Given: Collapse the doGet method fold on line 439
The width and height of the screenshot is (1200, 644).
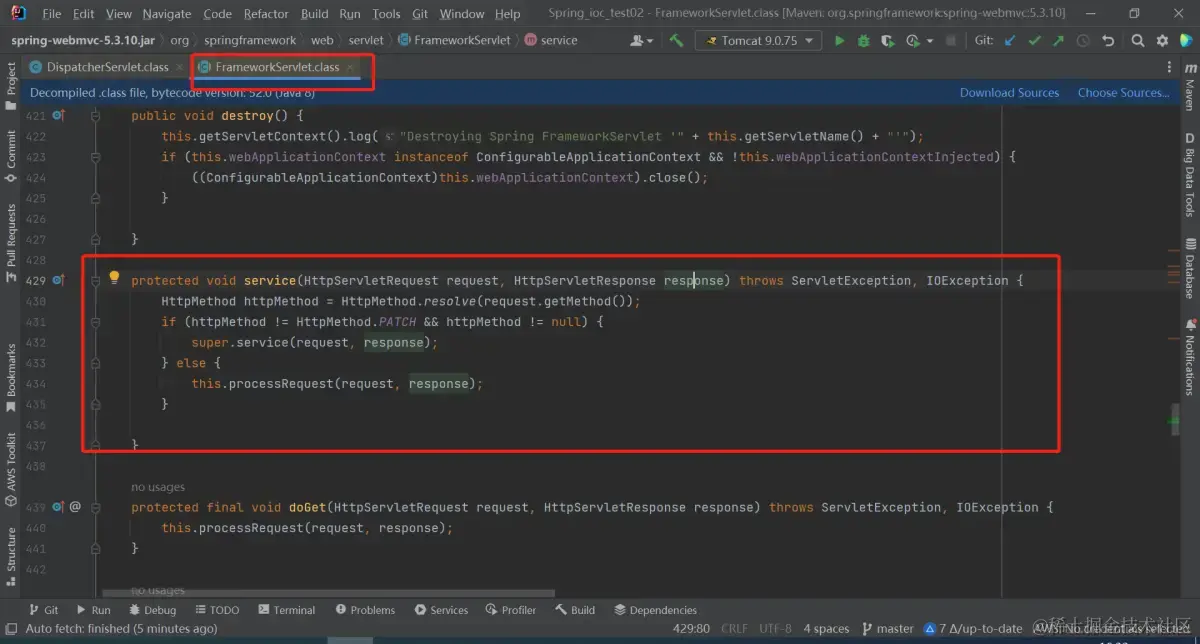Looking at the screenshot, I should click(96, 507).
